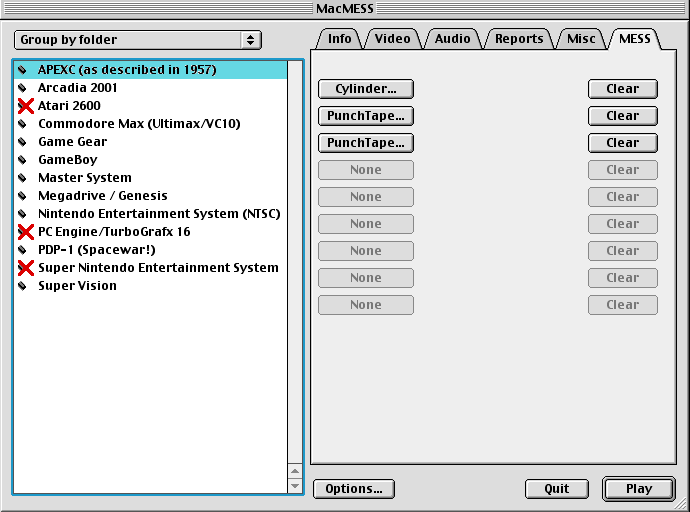This screenshot has width=690, height=512.
Task: Select Master System entry
Action: point(150,178)
